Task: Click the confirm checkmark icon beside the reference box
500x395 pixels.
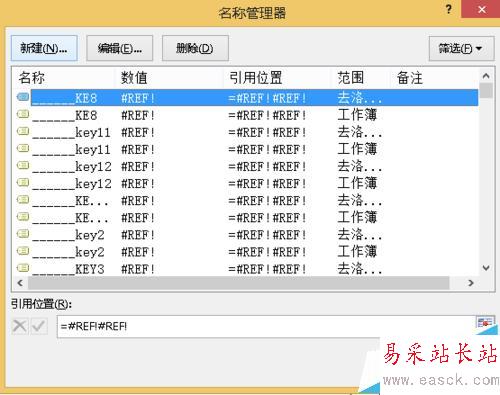Action: [x=39, y=326]
